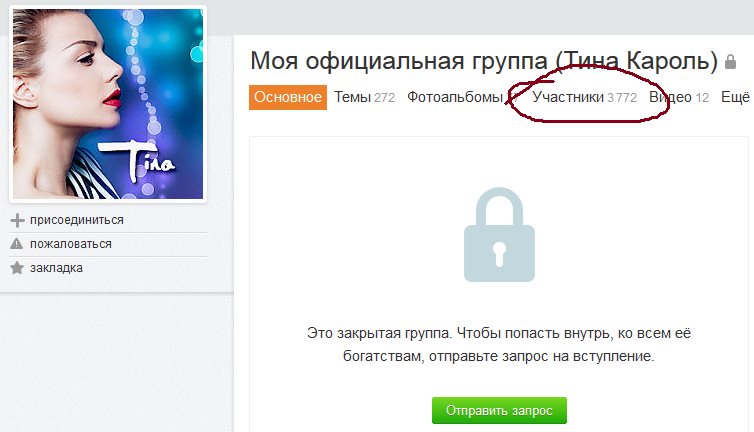Click the присоединиться link text
This screenshot has width=754, height=432.
77,220
